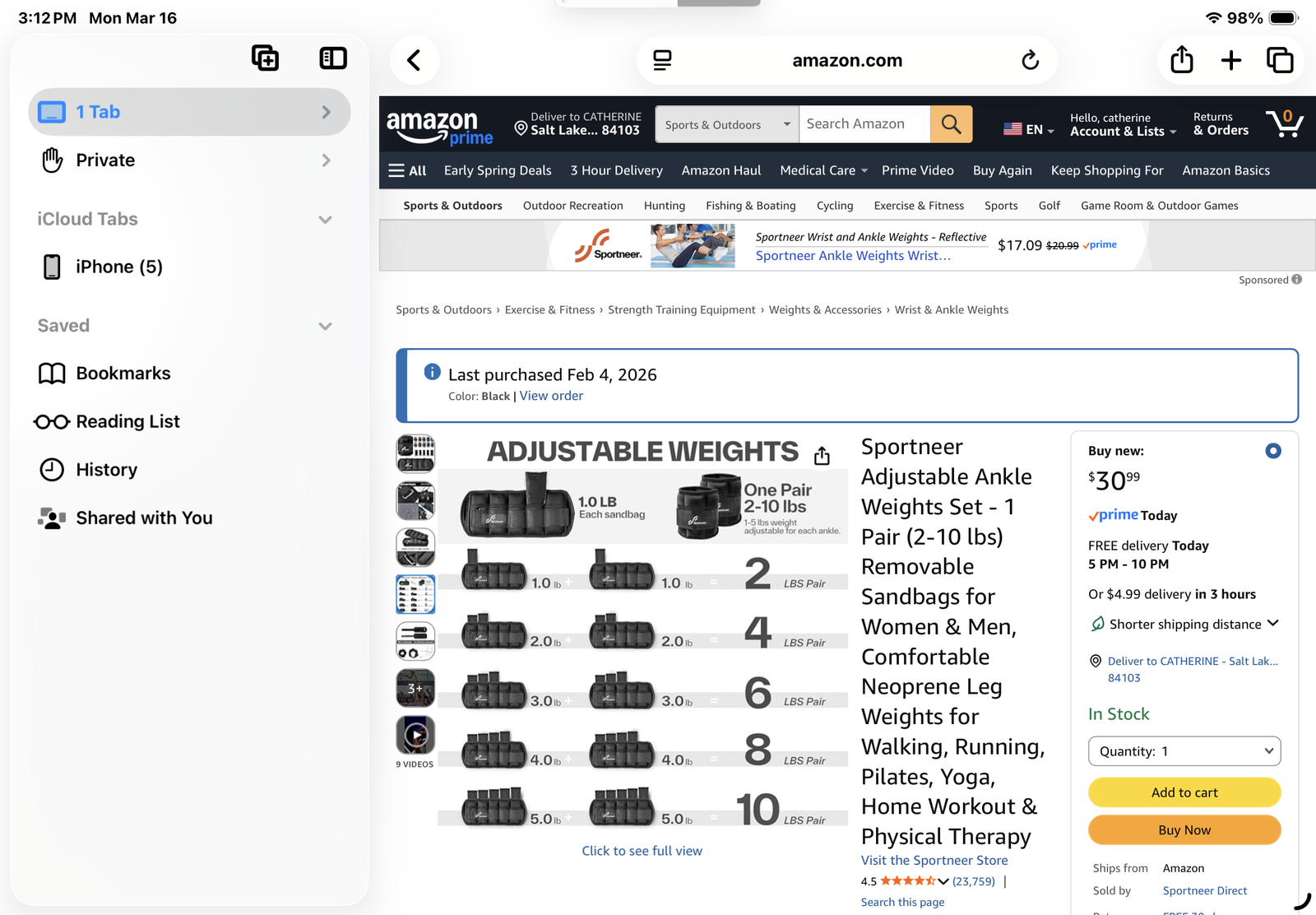Create a new tab group
The image size is (1316, 915).
click(x=265, y=58)
